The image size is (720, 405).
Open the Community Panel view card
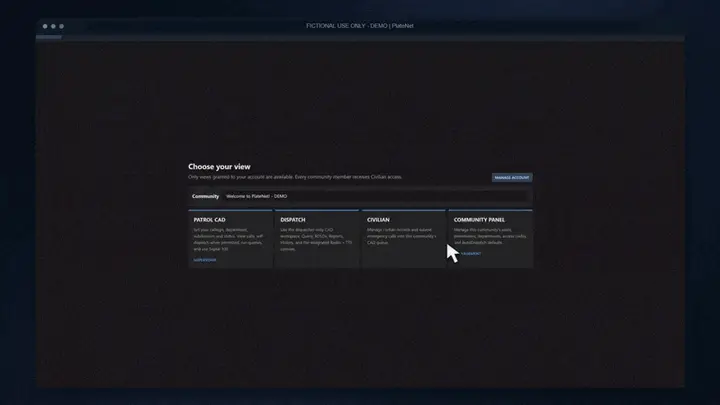pos(491,239)
